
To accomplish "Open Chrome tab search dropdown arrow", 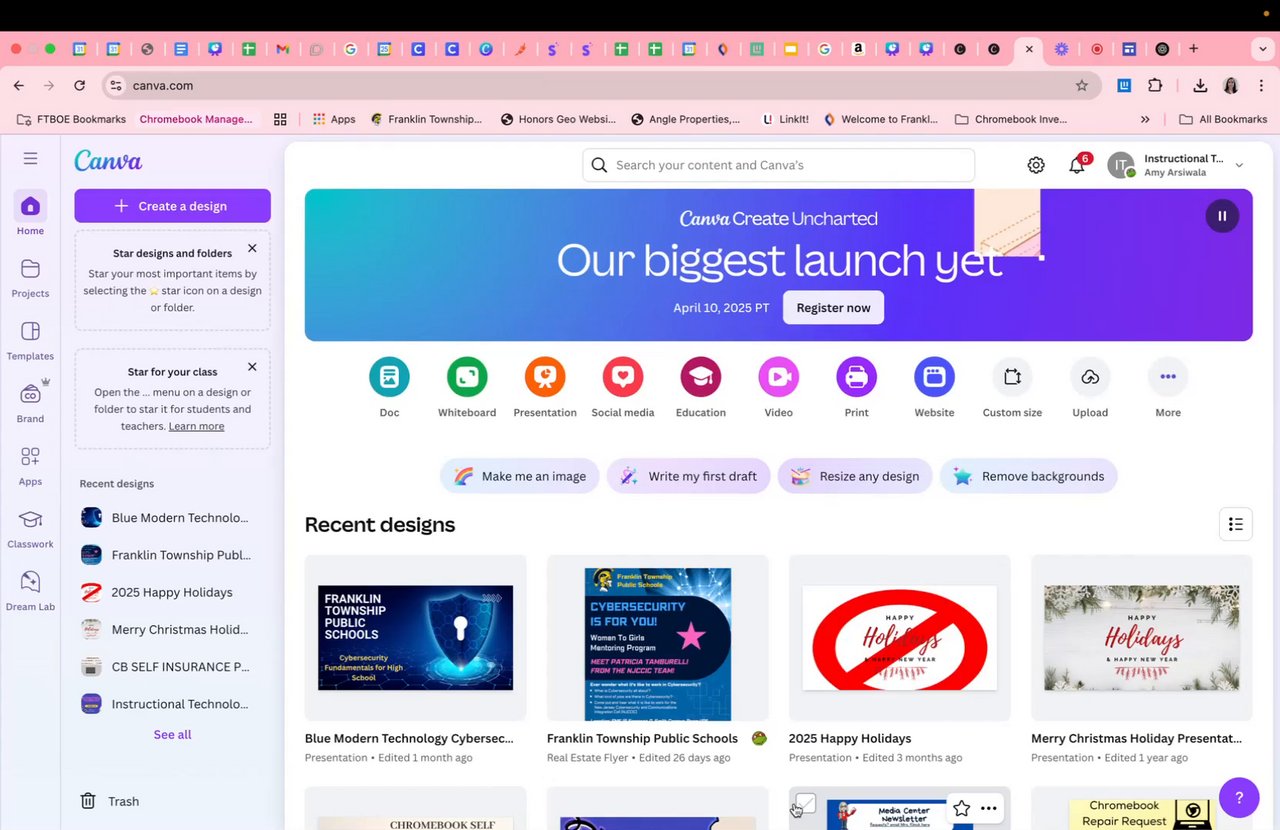I will (1263, 49).
